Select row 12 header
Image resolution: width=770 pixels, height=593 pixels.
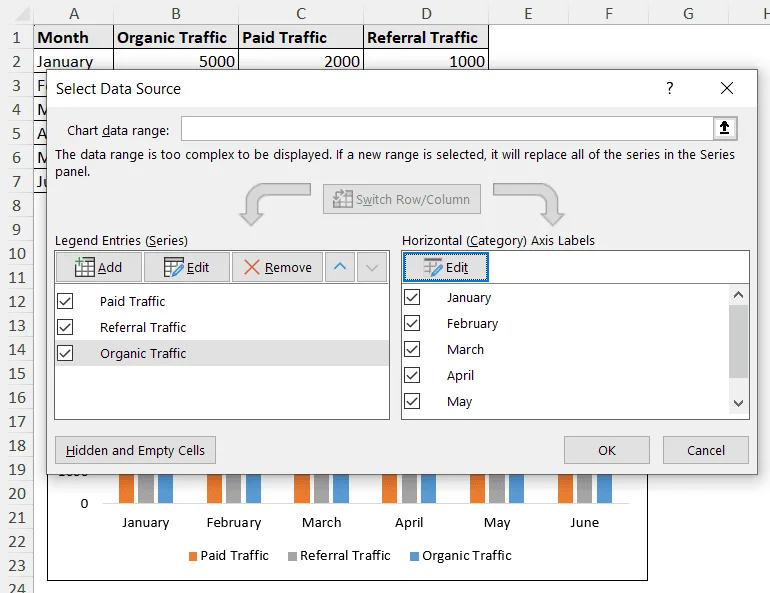(17, 301)
